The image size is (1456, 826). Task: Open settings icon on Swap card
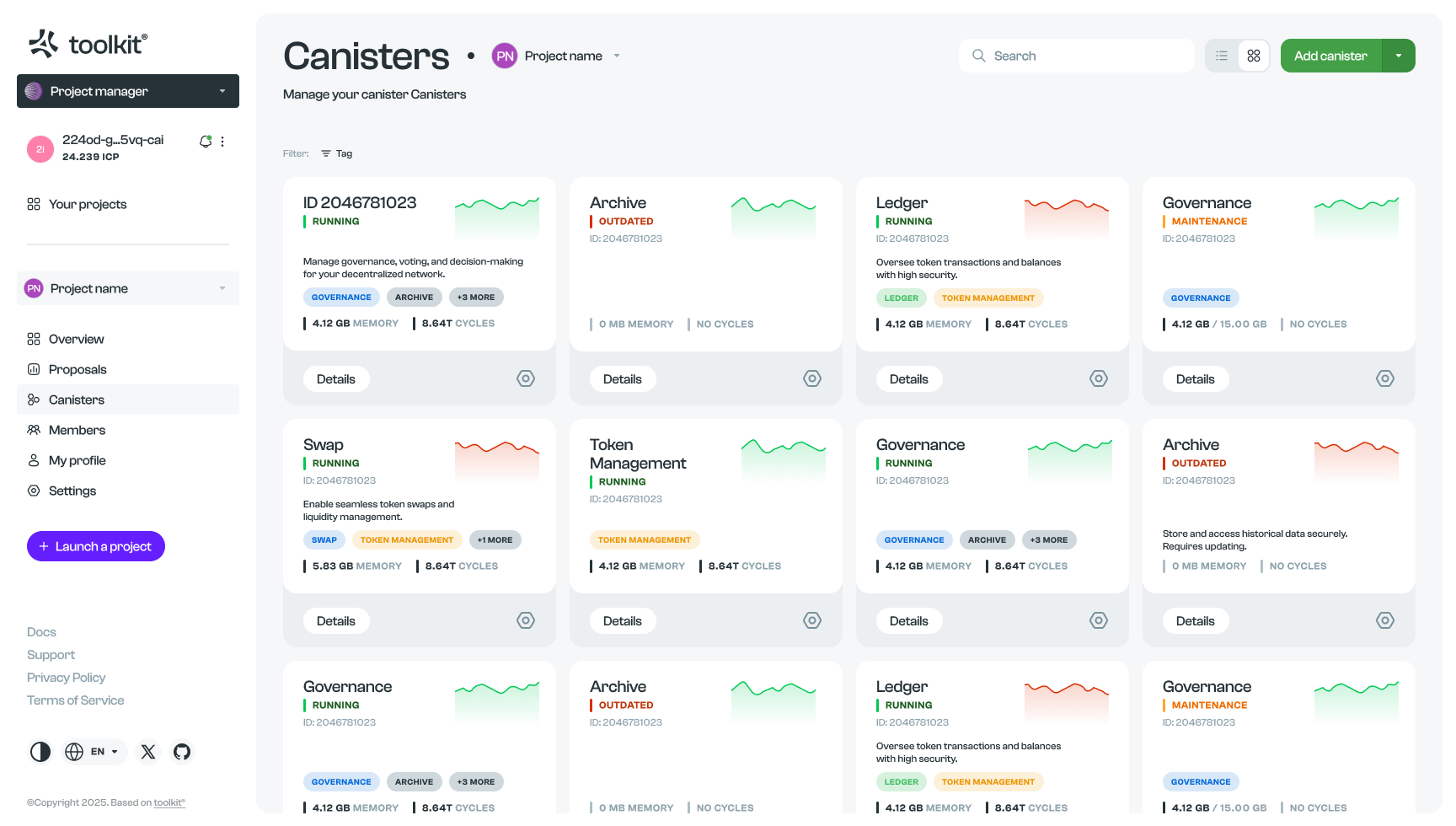click(x=526, y=620)
